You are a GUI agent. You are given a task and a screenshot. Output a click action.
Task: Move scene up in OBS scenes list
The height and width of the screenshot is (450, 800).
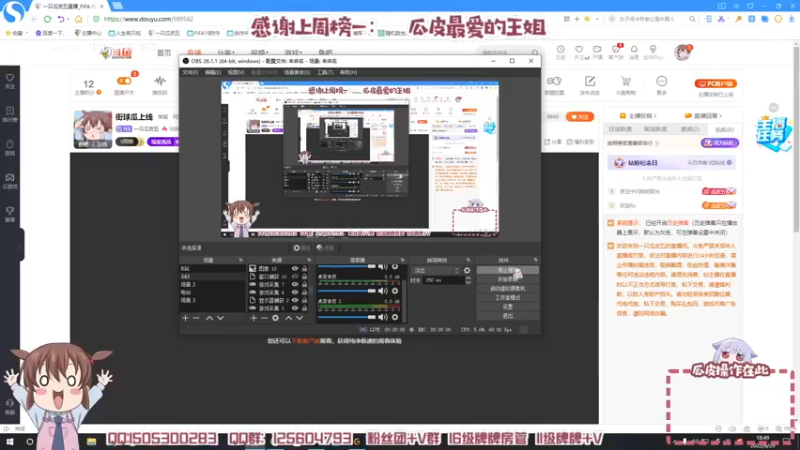click(x=209, y=318)
